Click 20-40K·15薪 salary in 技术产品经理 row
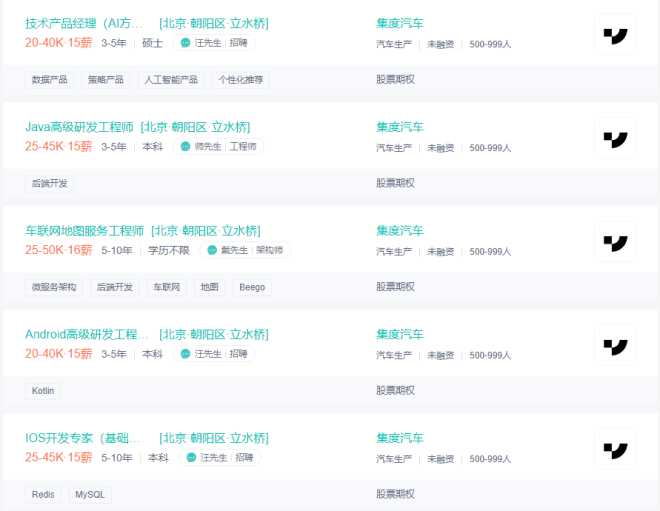 coord(59,43)
